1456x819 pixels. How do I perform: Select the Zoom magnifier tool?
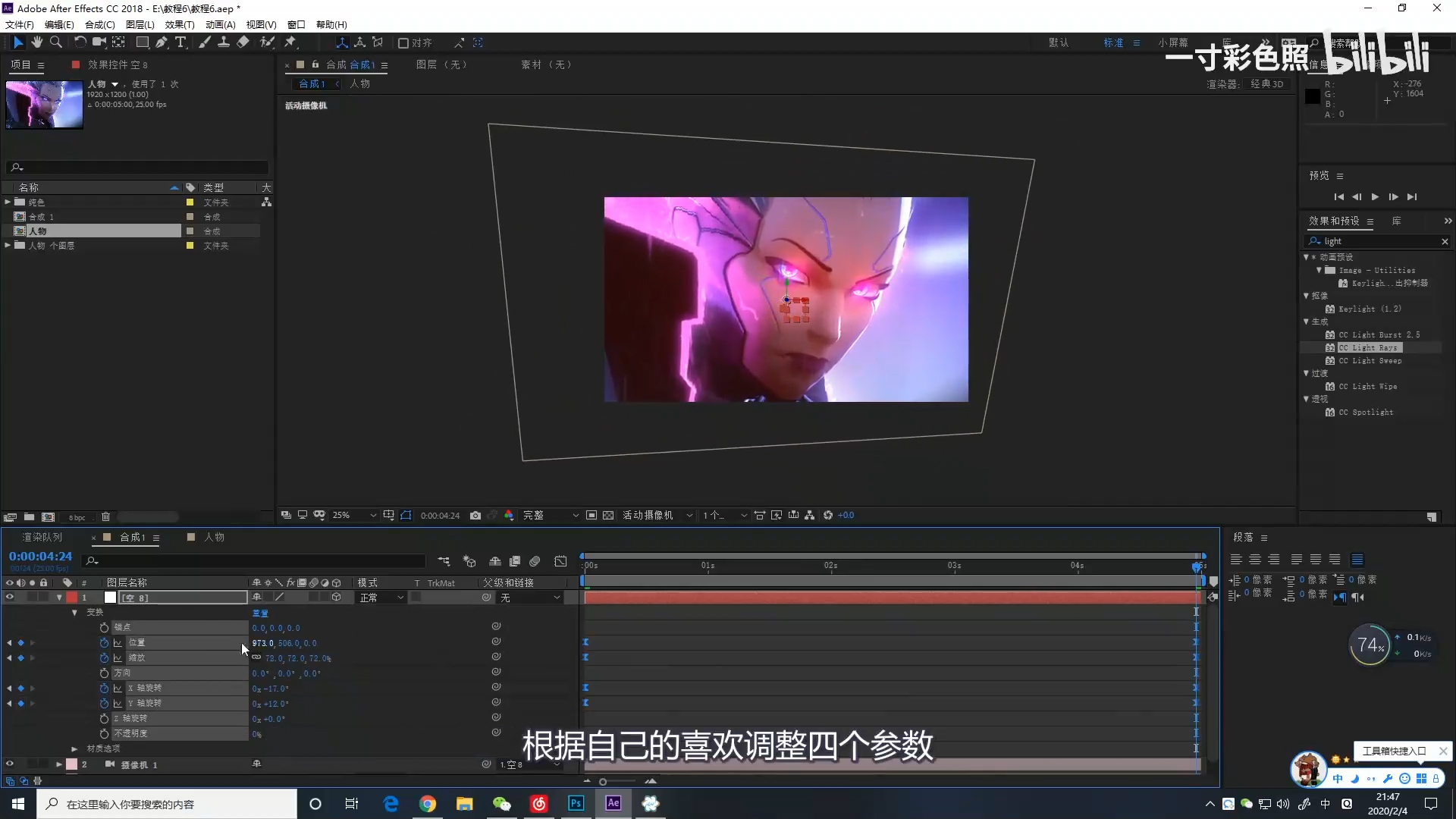(55, 42)
